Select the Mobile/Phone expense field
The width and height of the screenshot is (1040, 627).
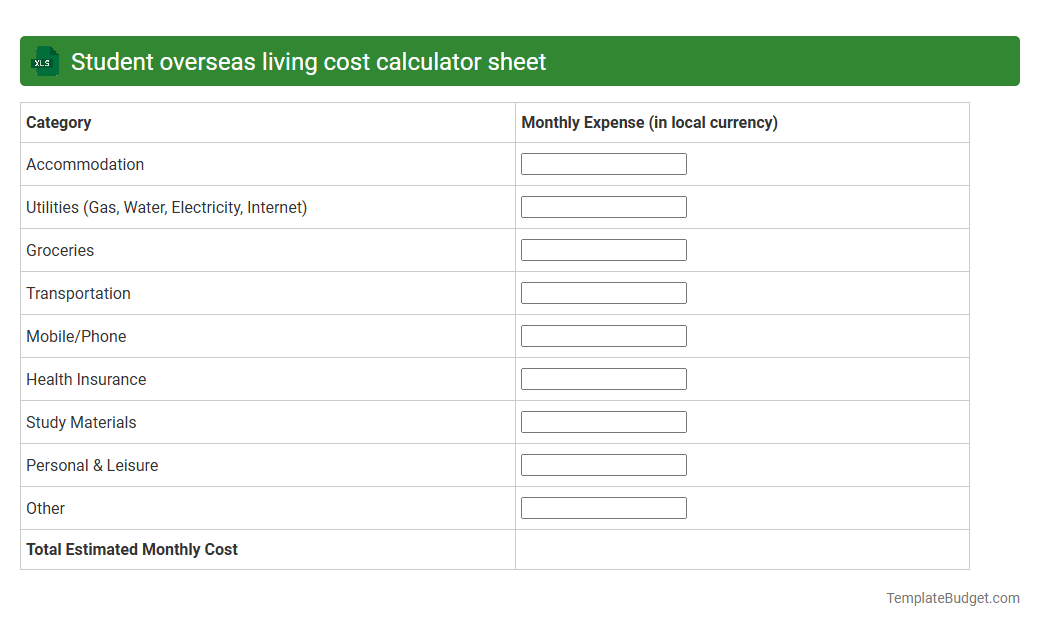603,335
